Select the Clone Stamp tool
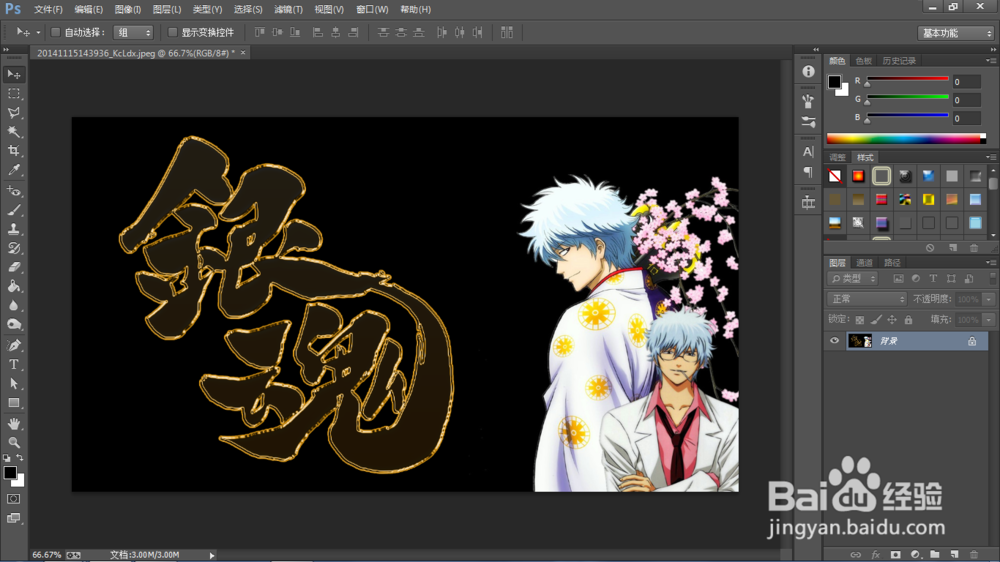The image size is (1000, 562). coord(13,229)
